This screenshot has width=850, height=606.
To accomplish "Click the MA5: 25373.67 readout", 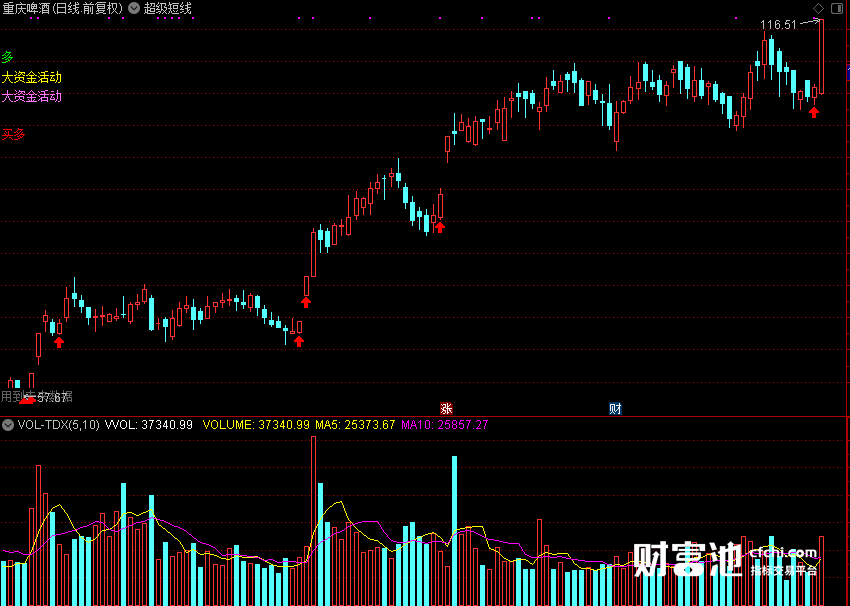I will pyautogui.click(x=355, y=425).
